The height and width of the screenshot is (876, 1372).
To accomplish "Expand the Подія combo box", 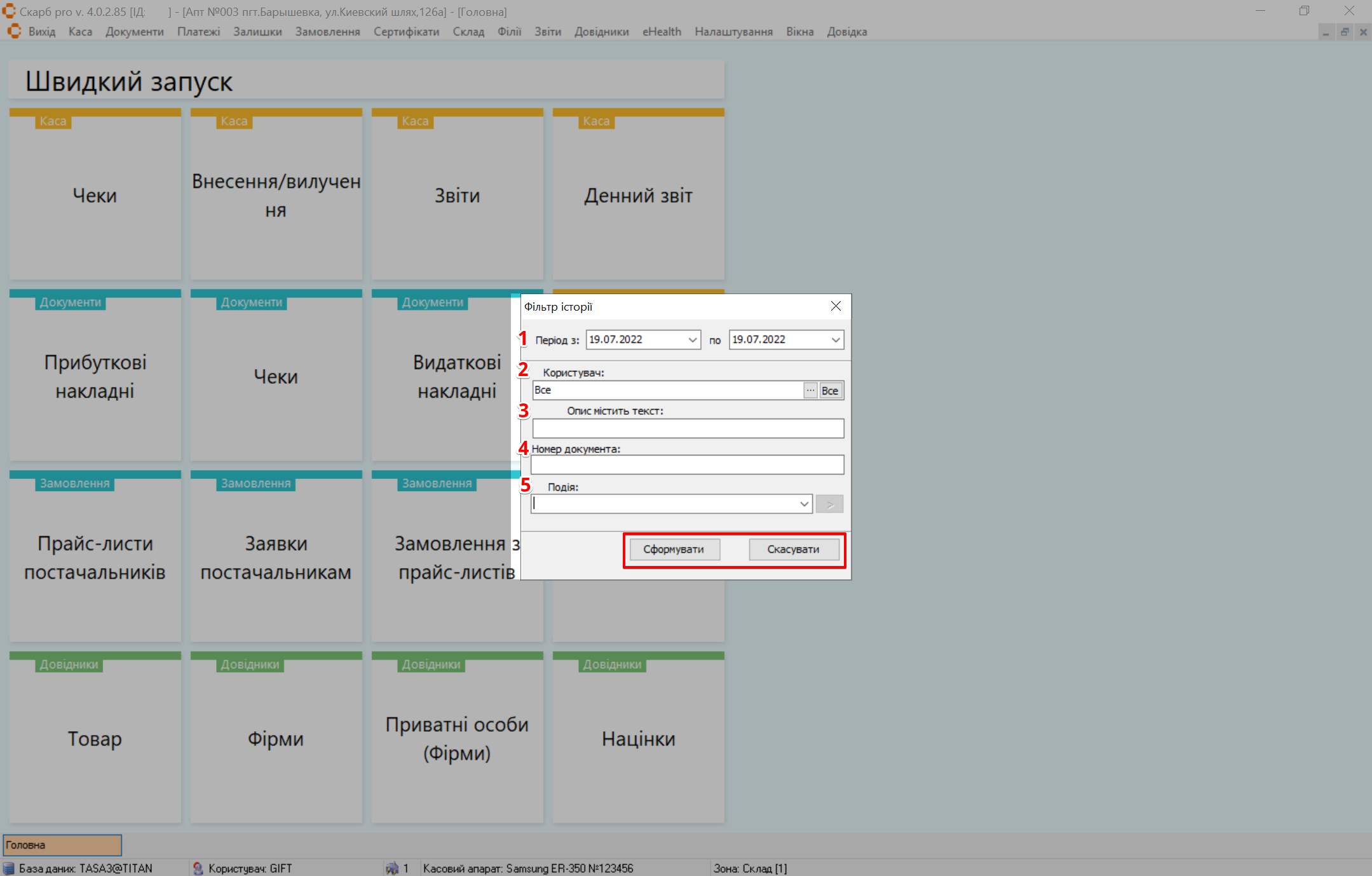I will (804, 504).
